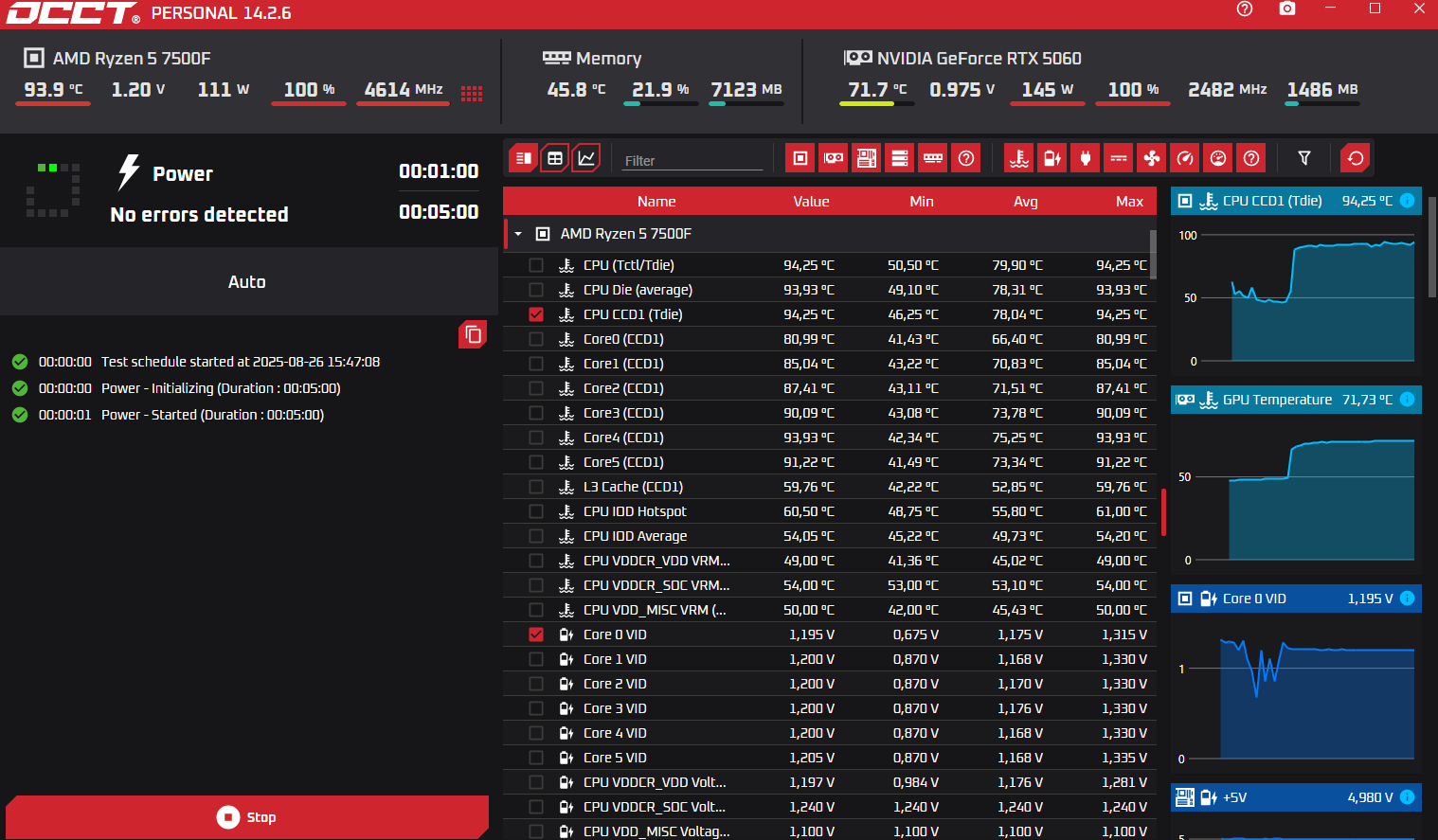Check the Core0 (CCD1) checkbox
The height and width of the screenshot is (840, 1438).
(x=536, y=339)
